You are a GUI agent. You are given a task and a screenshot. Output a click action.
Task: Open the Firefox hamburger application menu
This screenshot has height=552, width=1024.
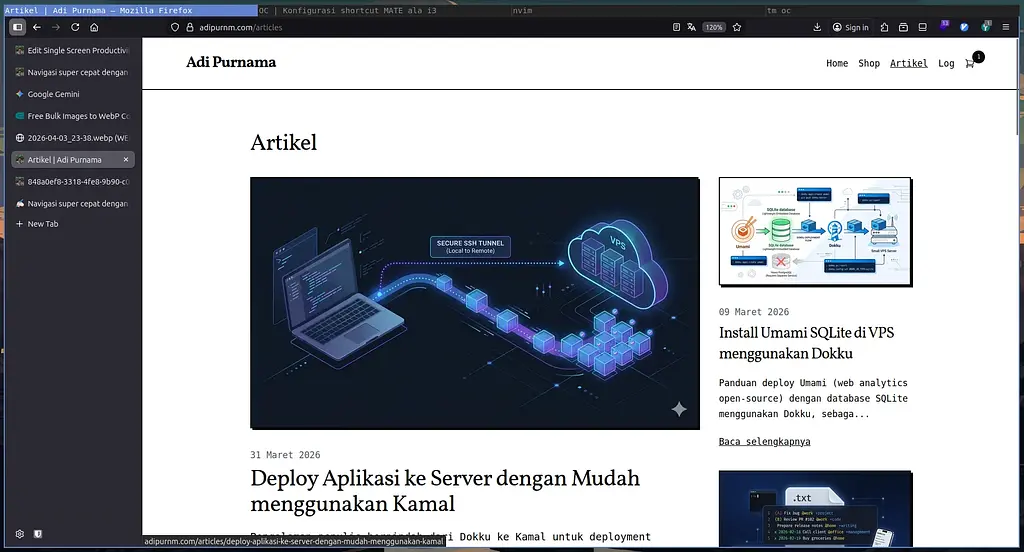pyautogui.click(x=1005, y=27)
